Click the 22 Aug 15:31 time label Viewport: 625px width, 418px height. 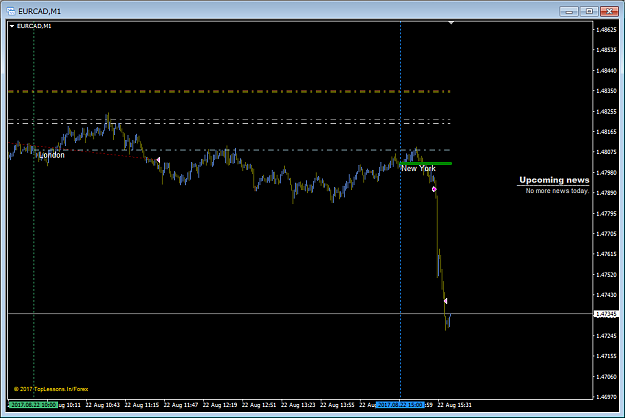(454, 405)
